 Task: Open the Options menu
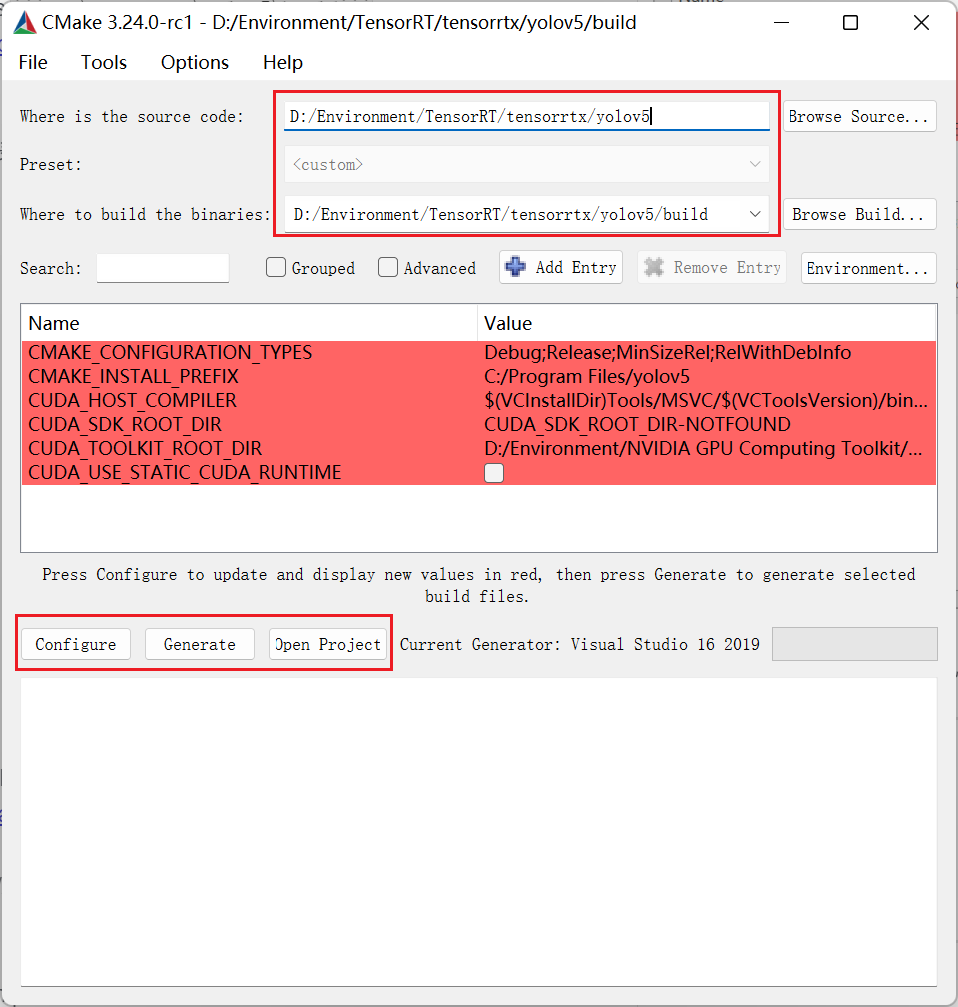click(195, 62)
